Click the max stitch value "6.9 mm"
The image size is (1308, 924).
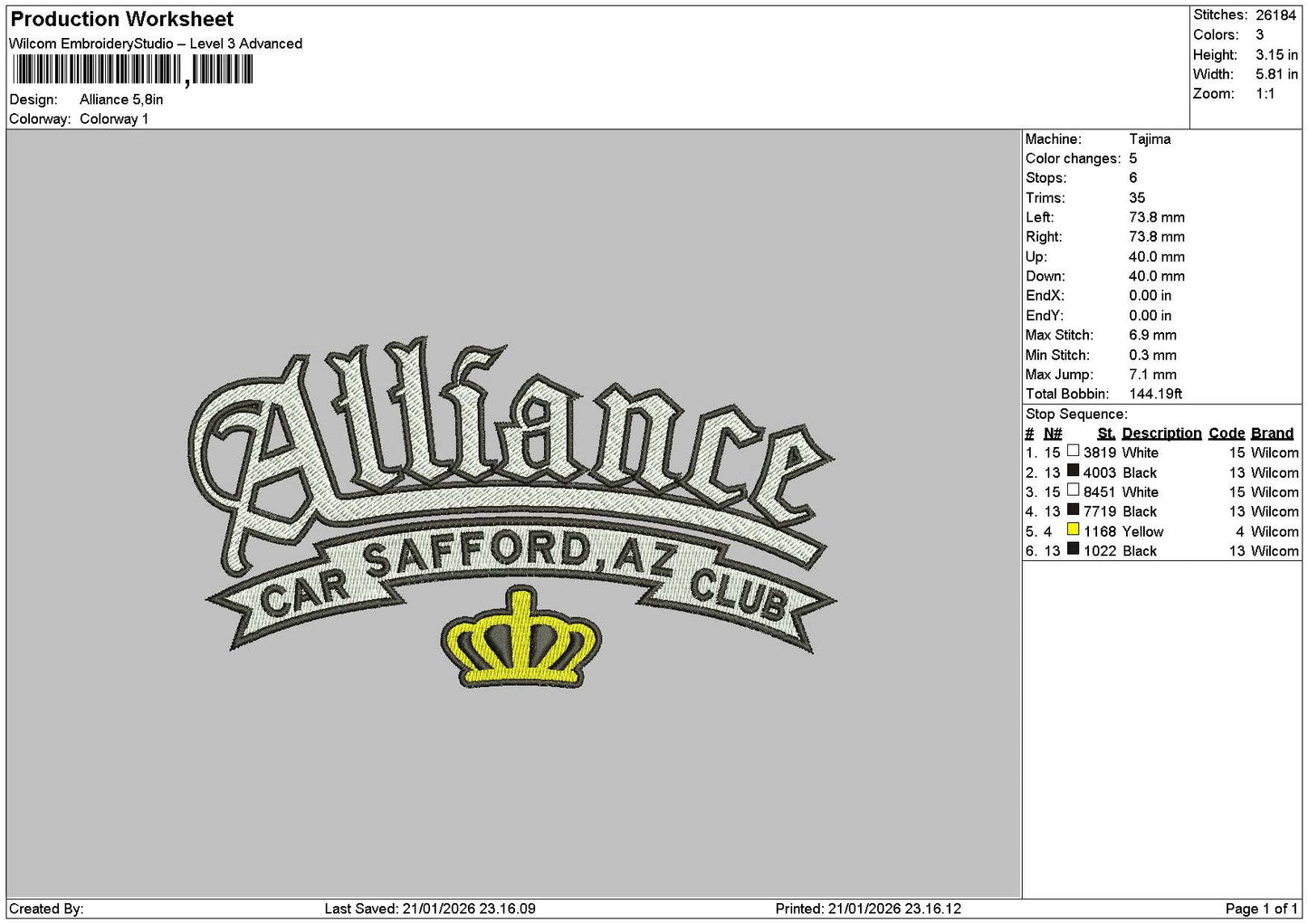click(x=1152, y=336)
